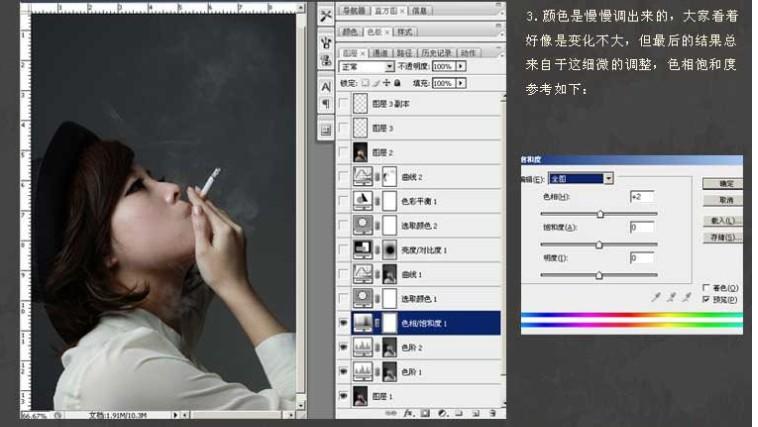Switch to the 路径 paths tab
The image size is (758, 427).
point(405,53)
